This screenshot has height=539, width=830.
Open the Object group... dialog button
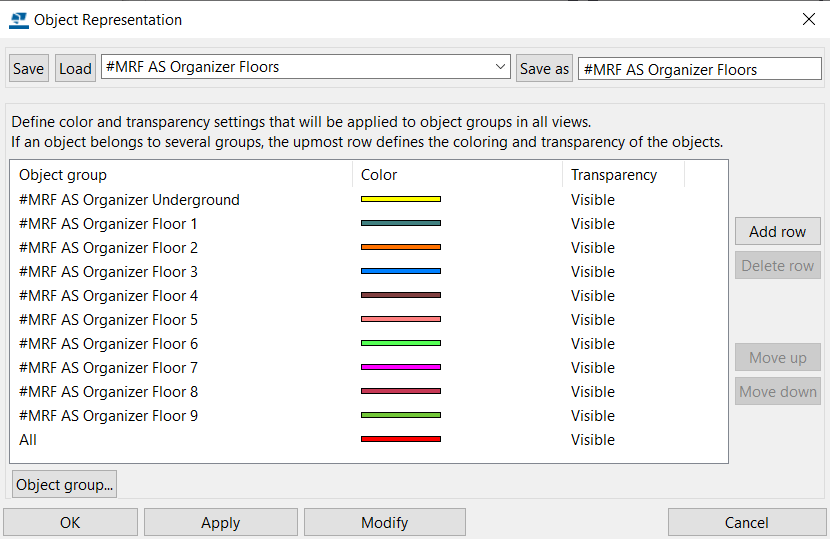click(x=64, y=484)
